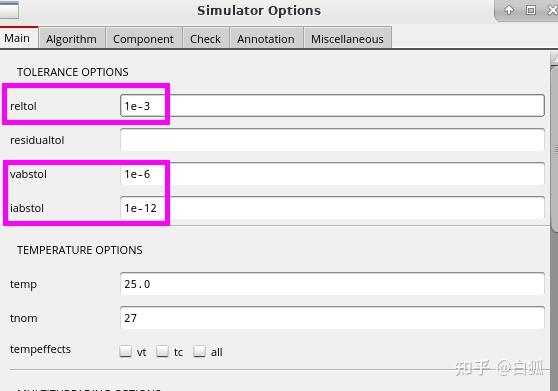Close the Simulator Options dialog
Image resolution: width=558 pixels, height=391 pixels.
[553, 10]
